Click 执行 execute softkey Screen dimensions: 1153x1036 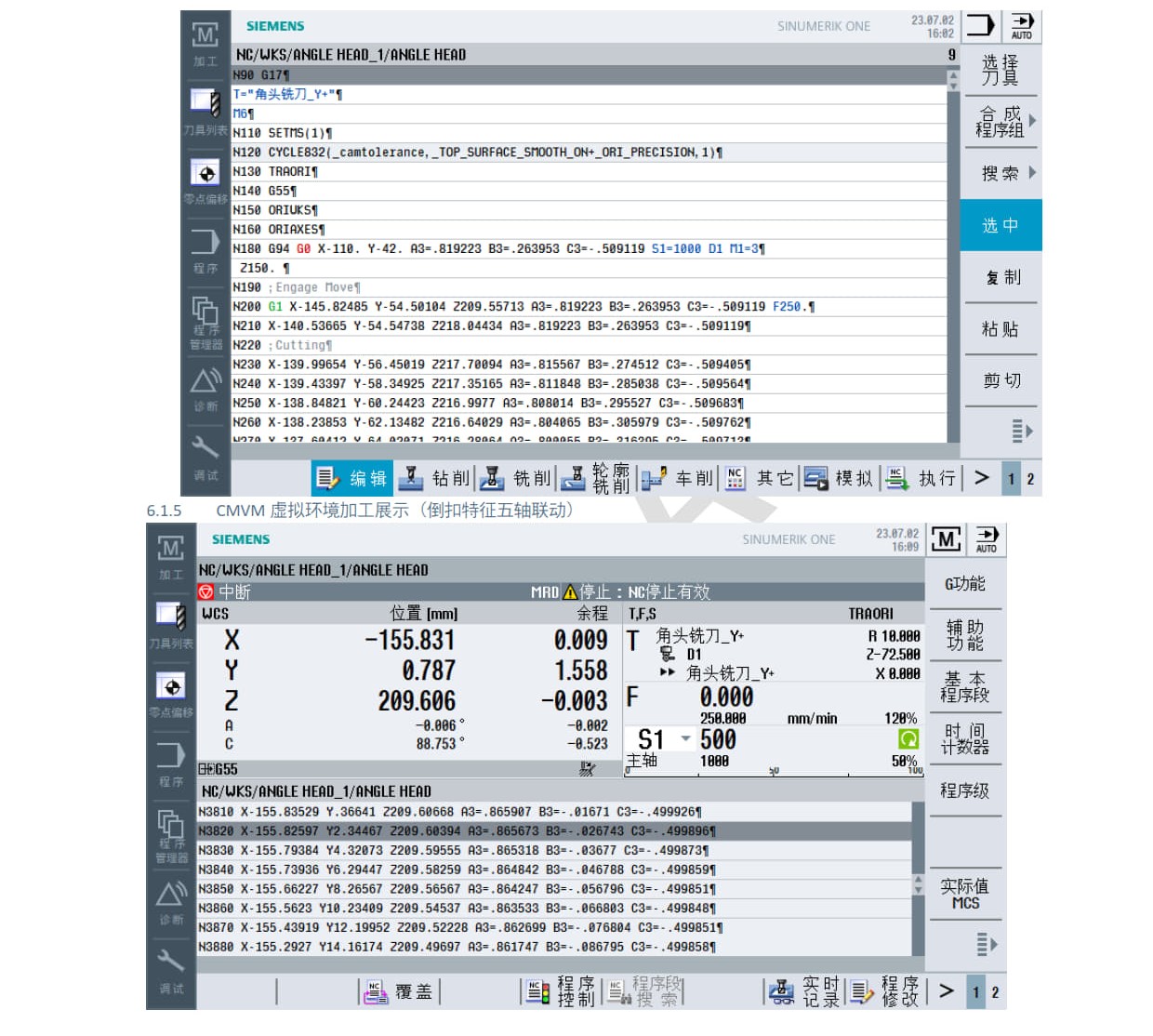(921, 478)
